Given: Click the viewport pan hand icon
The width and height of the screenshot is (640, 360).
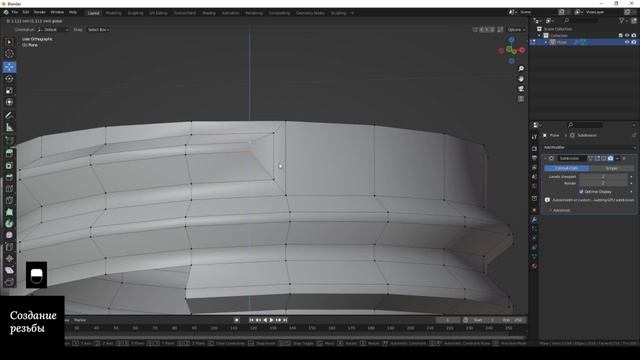Looking at the screenshot, I should [521, 79].
